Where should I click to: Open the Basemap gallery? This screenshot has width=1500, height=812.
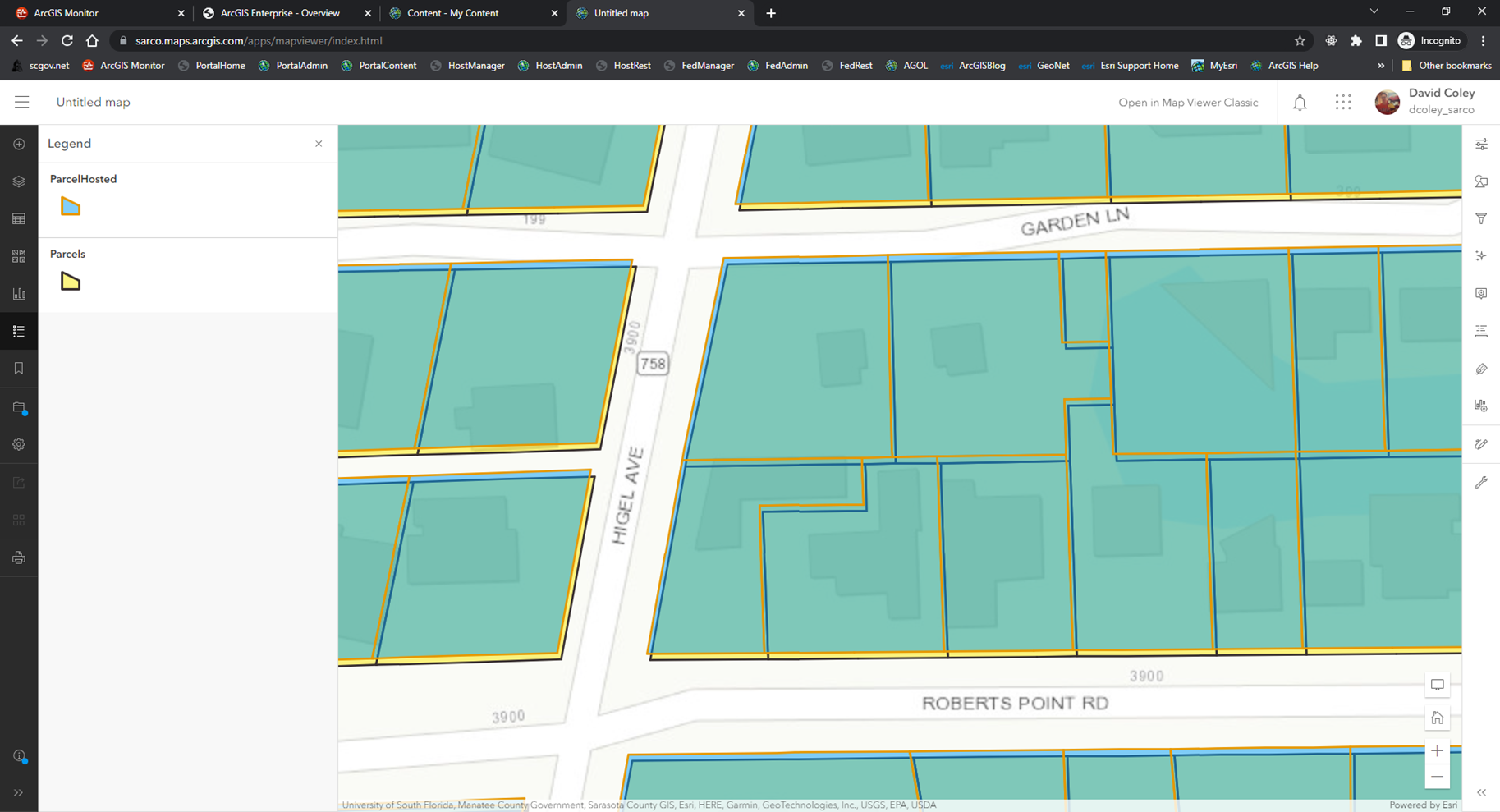click(x=20, y=255)
